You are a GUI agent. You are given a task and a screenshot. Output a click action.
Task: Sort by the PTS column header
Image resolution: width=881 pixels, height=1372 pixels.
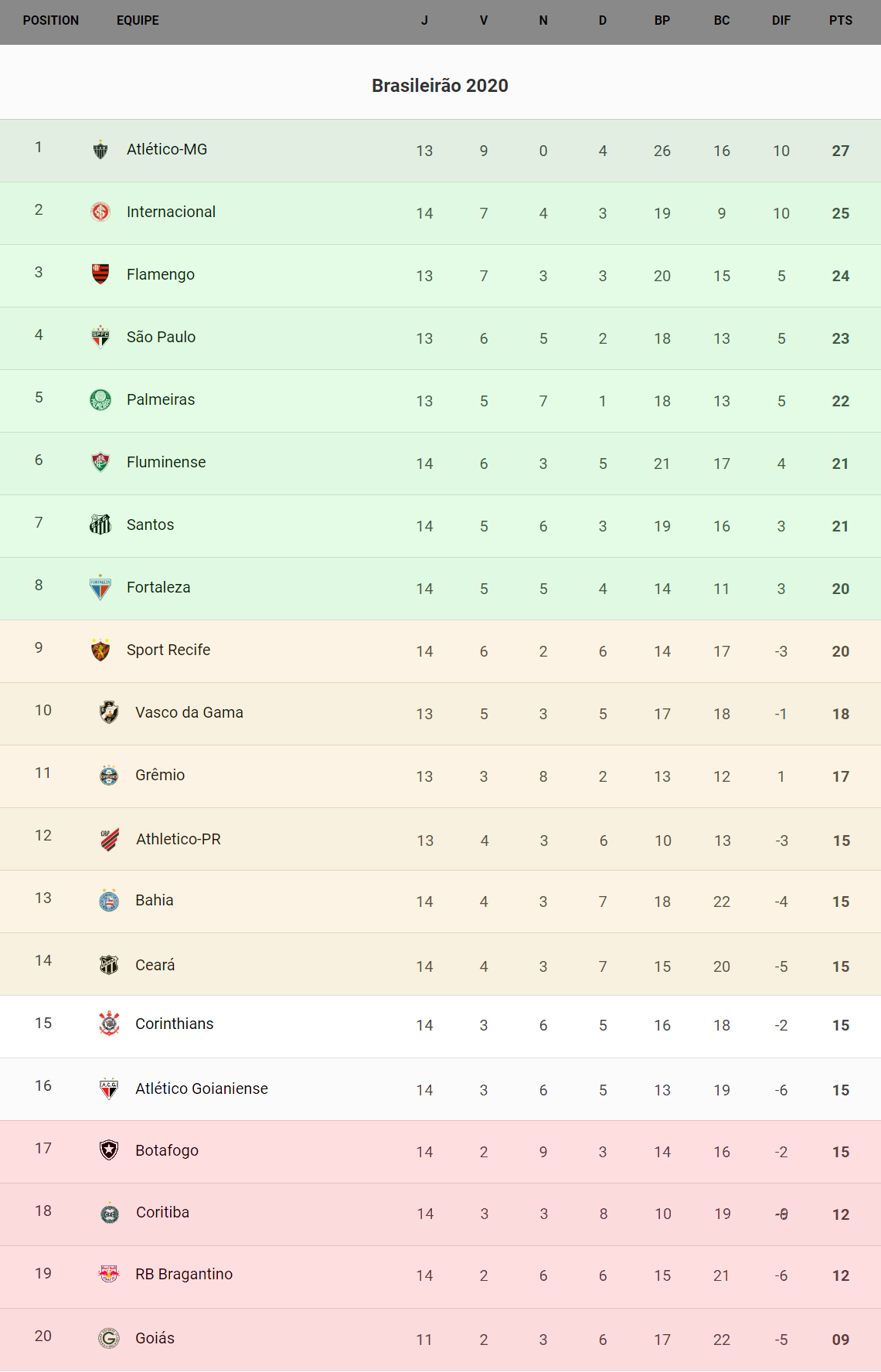(840, 21)
